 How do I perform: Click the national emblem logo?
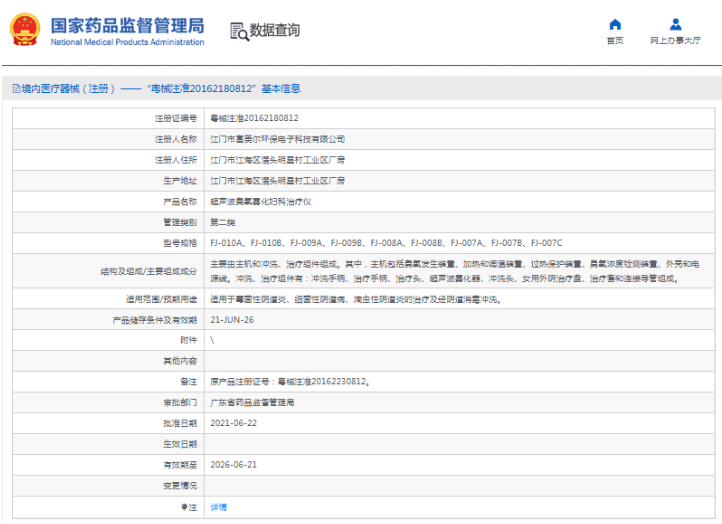coord(25,29)
